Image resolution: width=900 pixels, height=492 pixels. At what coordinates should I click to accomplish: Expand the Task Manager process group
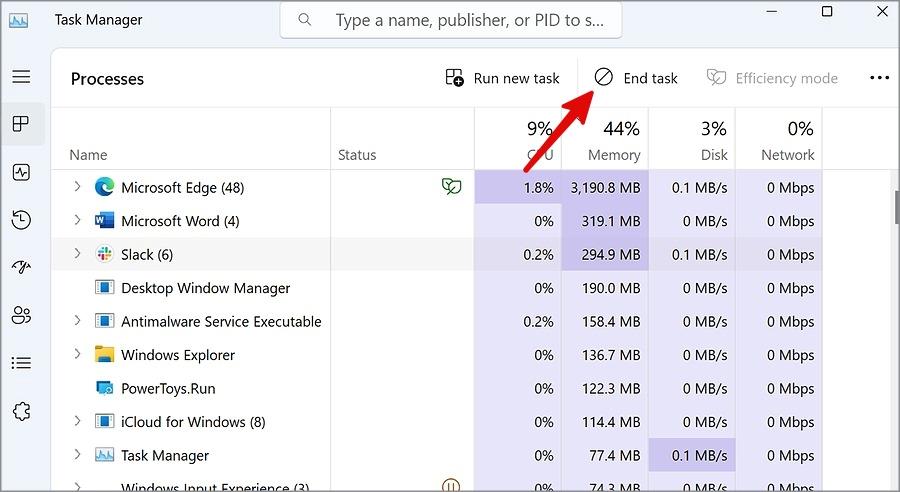pos(77,454)
